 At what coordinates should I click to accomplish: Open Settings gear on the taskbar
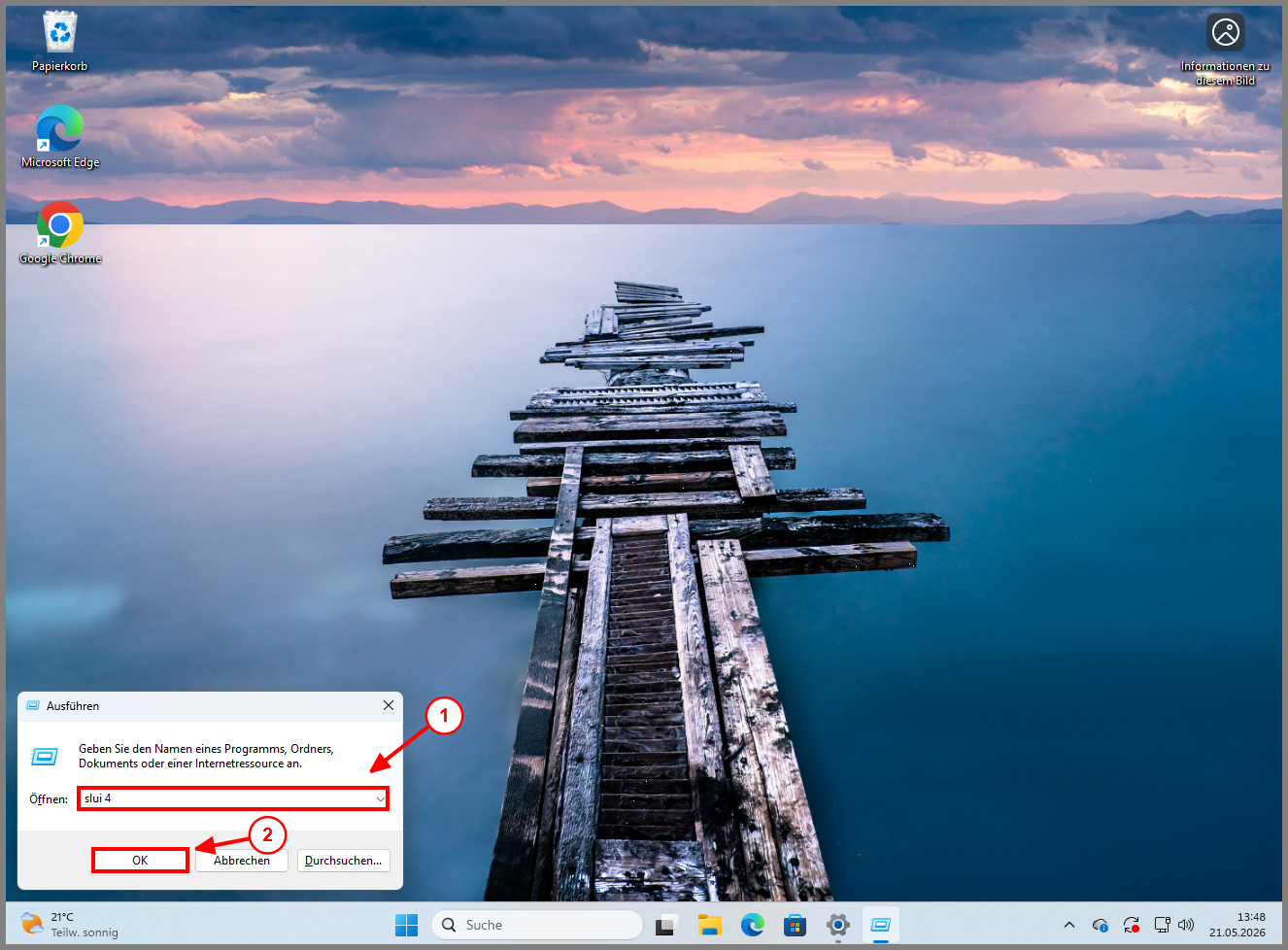(x=838, y=925)
